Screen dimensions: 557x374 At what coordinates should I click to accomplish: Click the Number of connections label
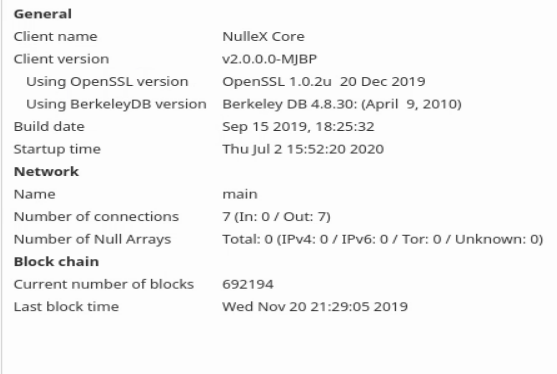pyautogui.click(x=96, y=217)
